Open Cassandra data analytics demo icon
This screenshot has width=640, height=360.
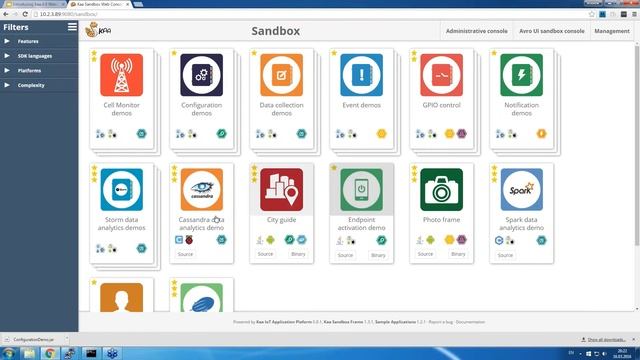(x=202, y=190)
